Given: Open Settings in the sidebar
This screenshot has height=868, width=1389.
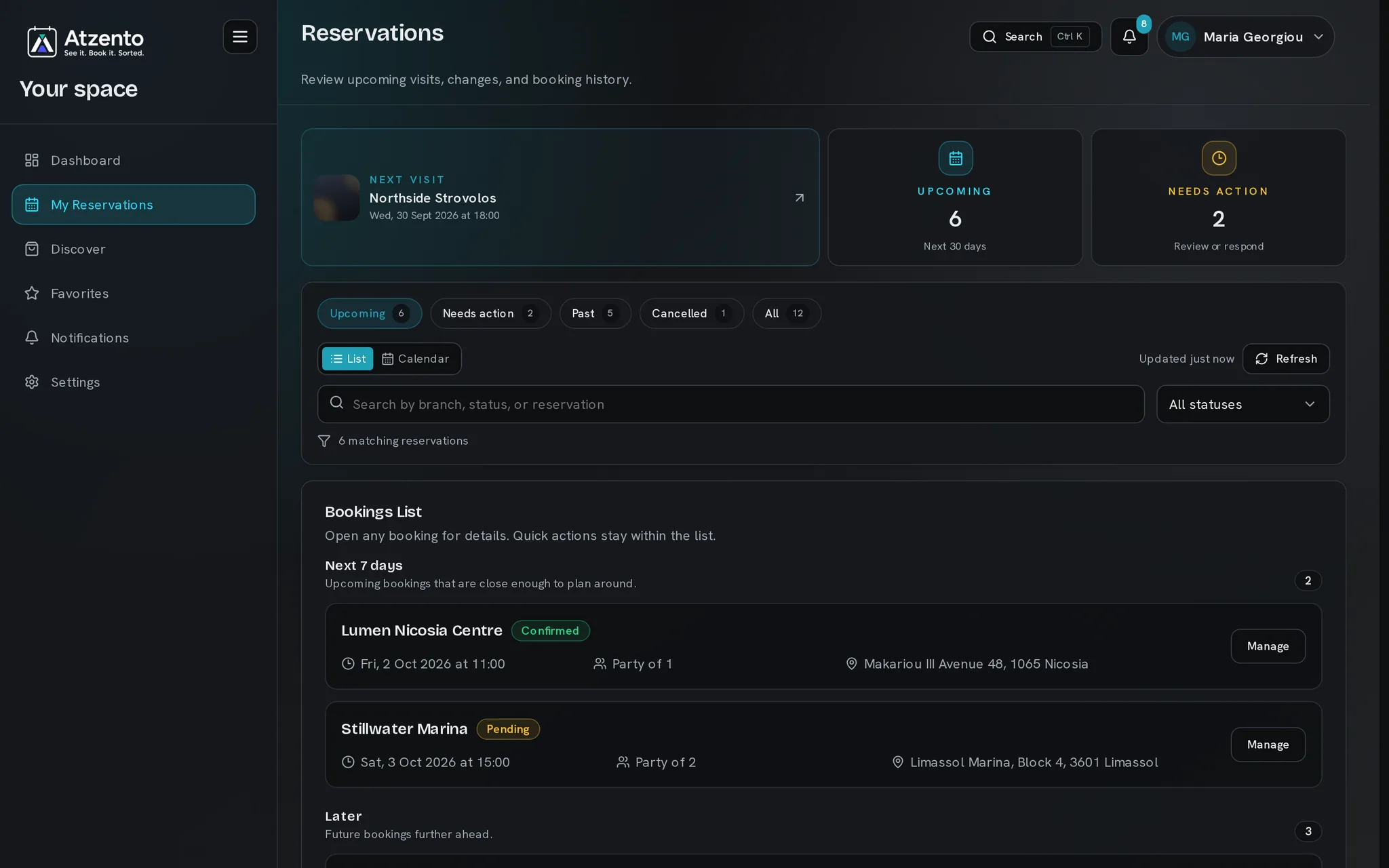Looking at the screenshot, I should point(134,382).
